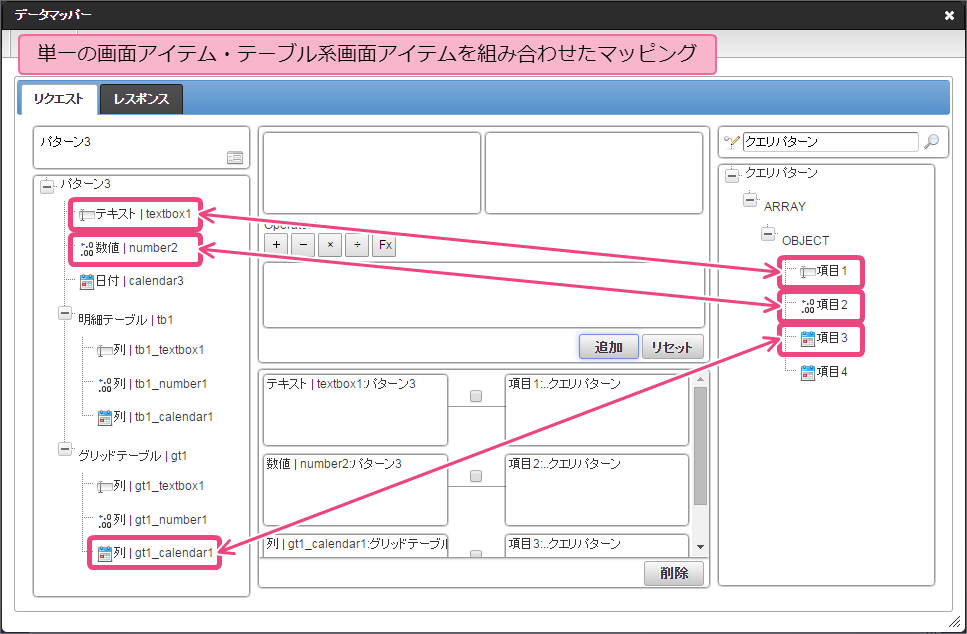Collapse the ARRAY node in query tree

pyautogui.click(x=751, y=201)
